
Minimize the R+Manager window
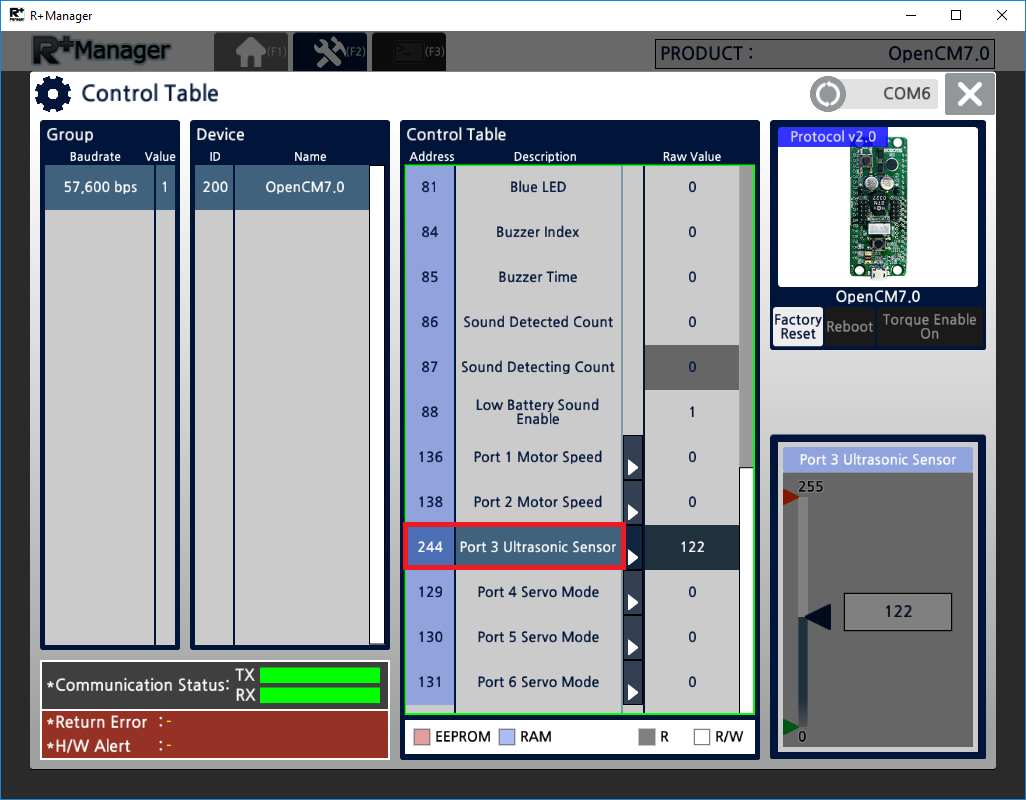(x=911, y=15)
